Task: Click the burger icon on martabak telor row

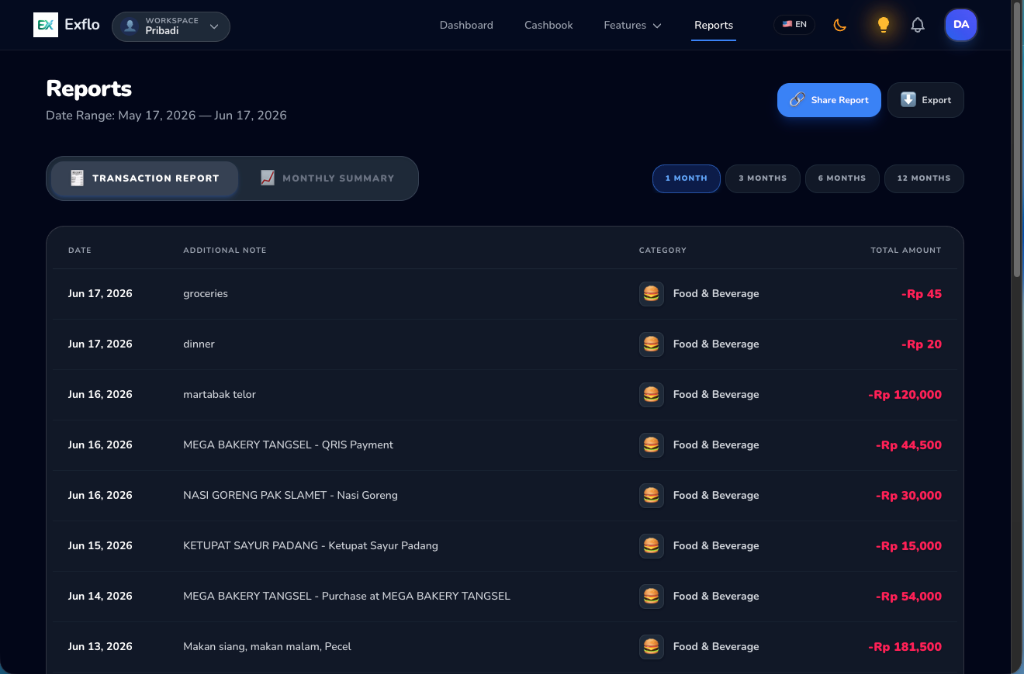Action: point(651,394)
